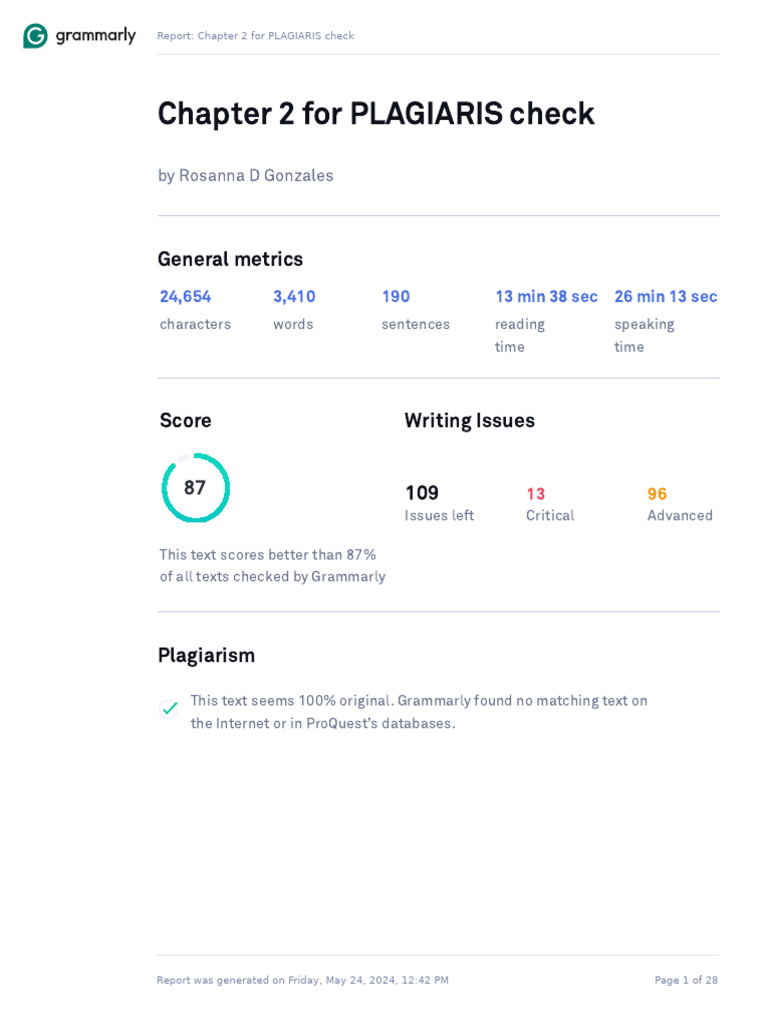The image size is (768, 1024).
Task: Select the 13 Critical issues count
Action: point(550,504)
